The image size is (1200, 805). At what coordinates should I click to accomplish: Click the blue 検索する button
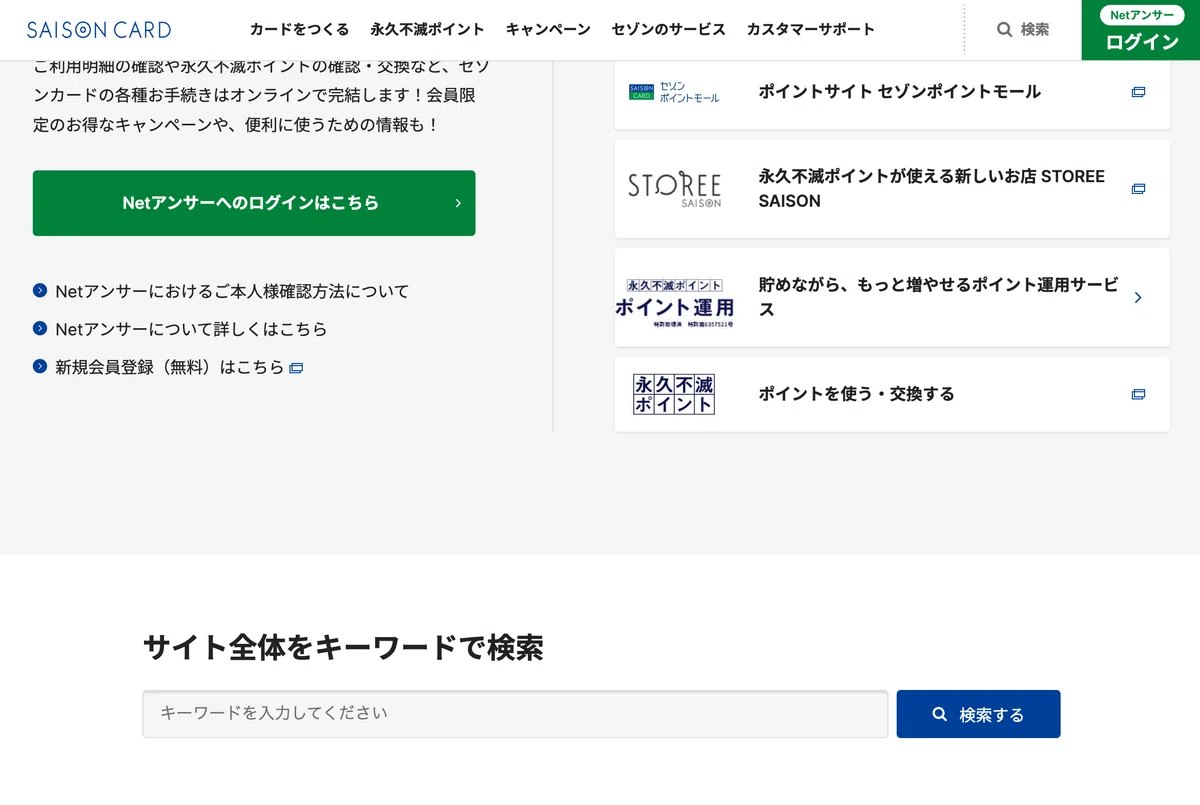(978, 714)
